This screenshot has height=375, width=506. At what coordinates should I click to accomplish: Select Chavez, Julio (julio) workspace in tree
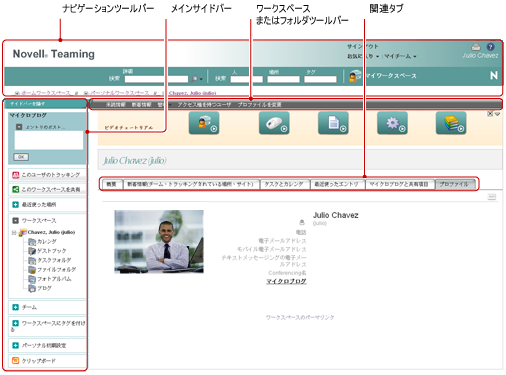(x=51, y=232)
